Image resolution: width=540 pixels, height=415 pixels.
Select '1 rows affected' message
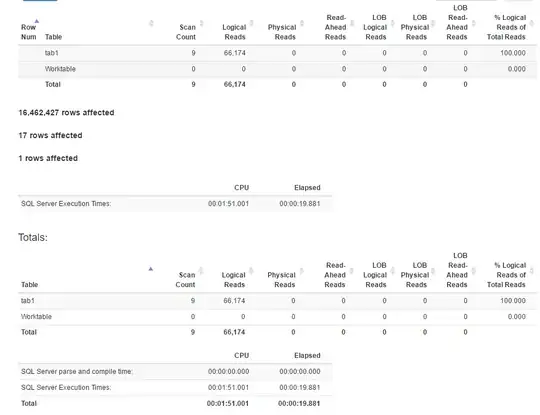[48, 158]
